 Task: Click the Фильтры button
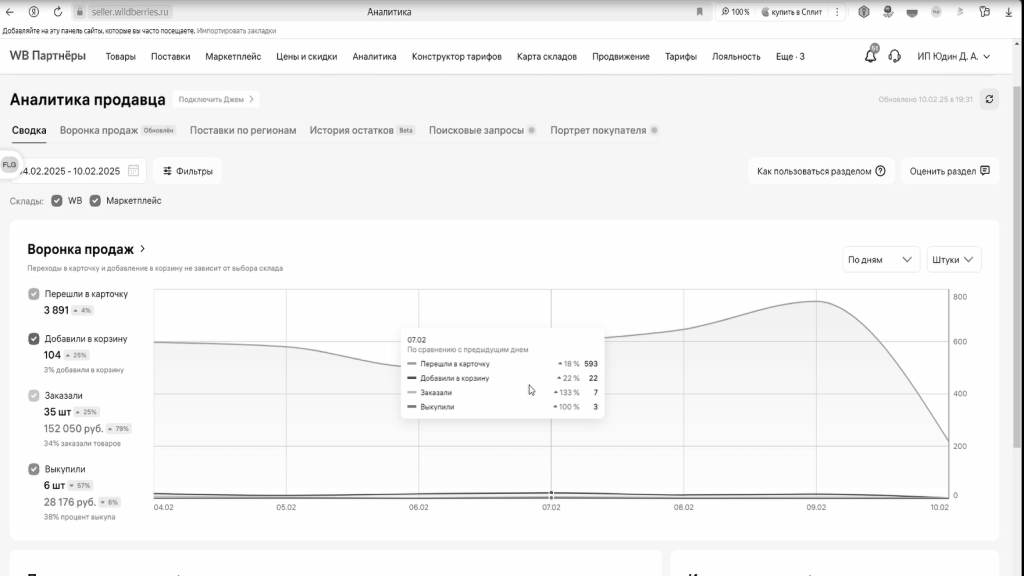[187, 171]
